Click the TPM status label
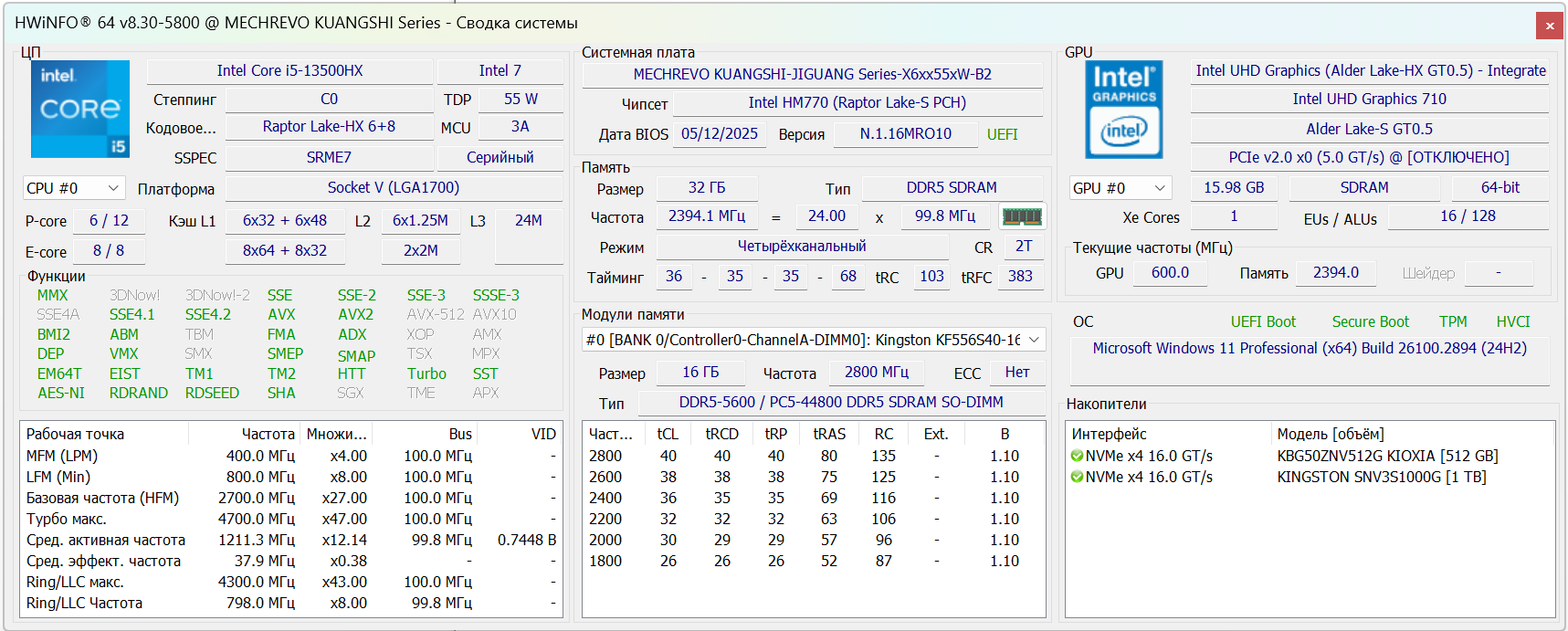1568x631 pixels. (1452, 321)
